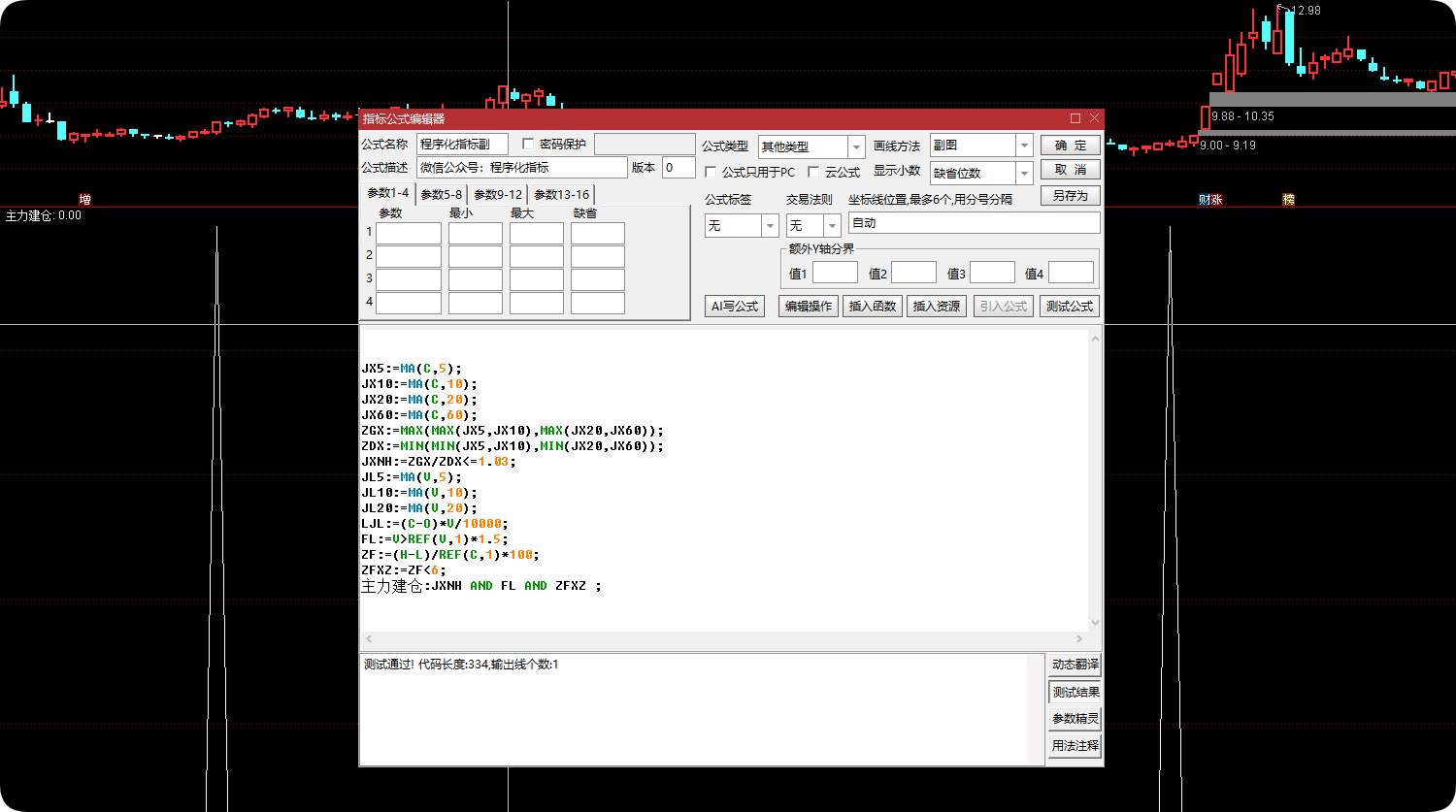This screenshot has width=1456, height=812.
Task: Click the red 增 marker on chart
Action: click(x=85, y=199)
